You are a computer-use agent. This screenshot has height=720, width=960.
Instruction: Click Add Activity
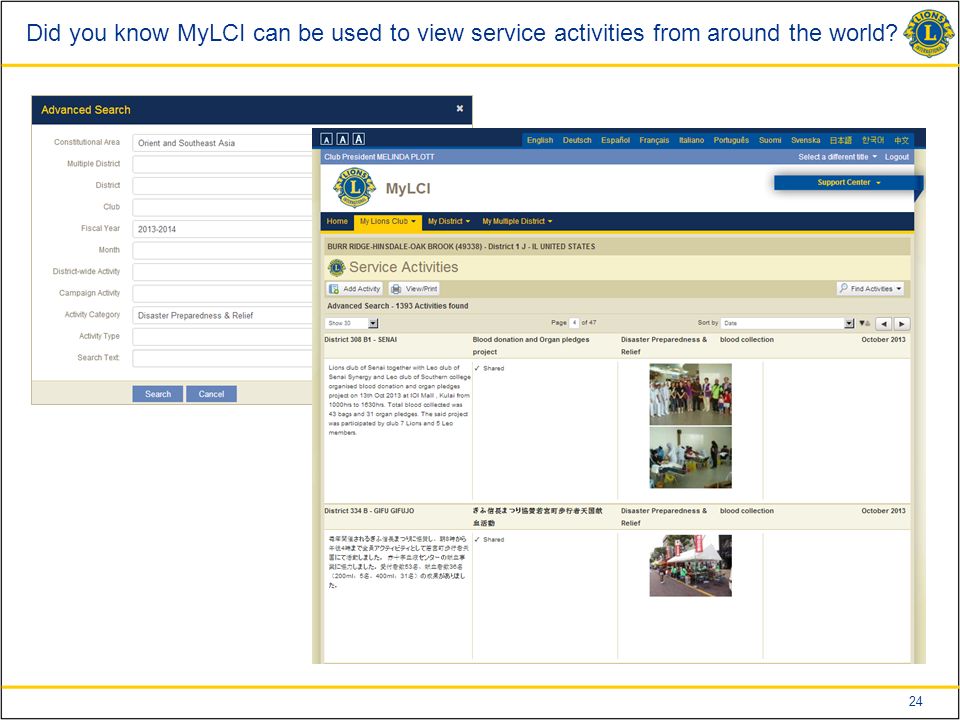pos(355,288)
